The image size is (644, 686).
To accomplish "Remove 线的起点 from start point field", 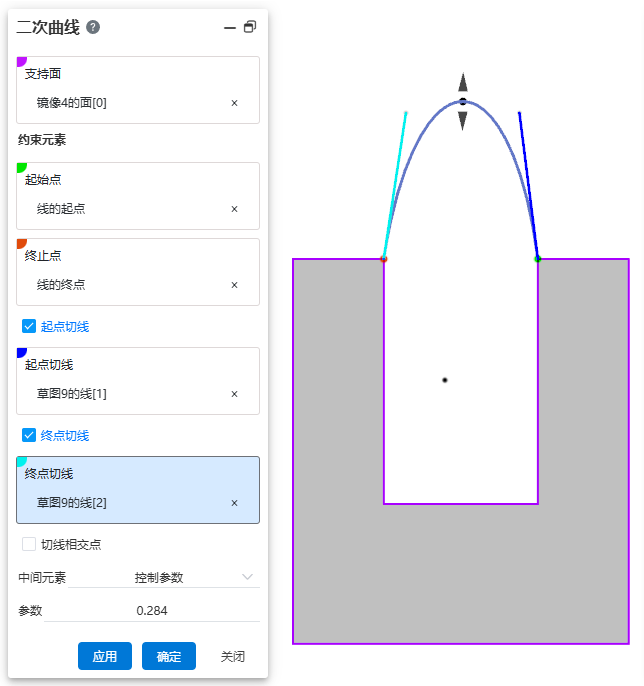I will tap(234, 209).
